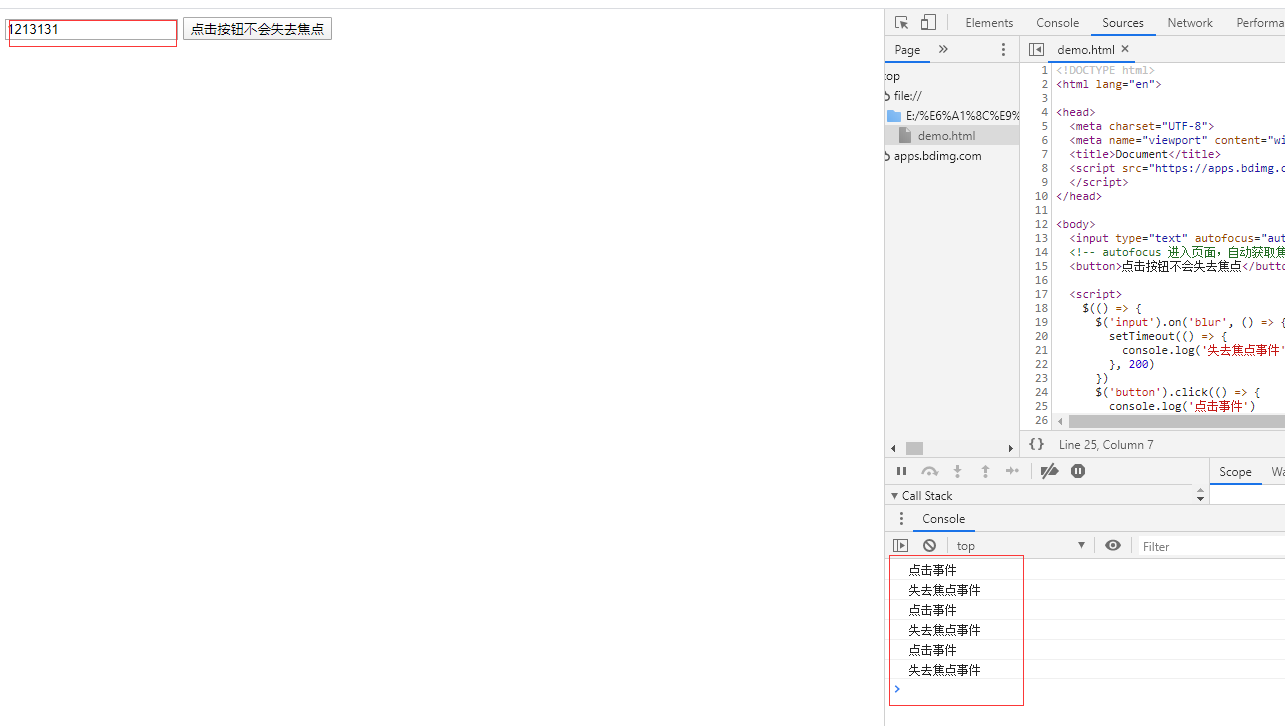The image size is (1285, 726).
Task: Open the top frame context dropdown
Action: pos(1020,545)
